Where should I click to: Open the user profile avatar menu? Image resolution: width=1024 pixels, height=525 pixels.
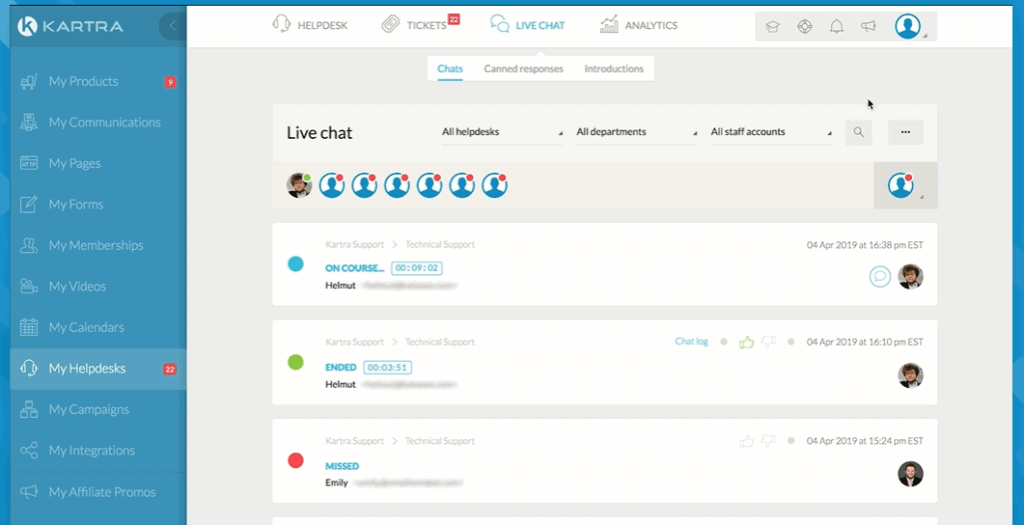pyautogui.click(x=908, y=27)
